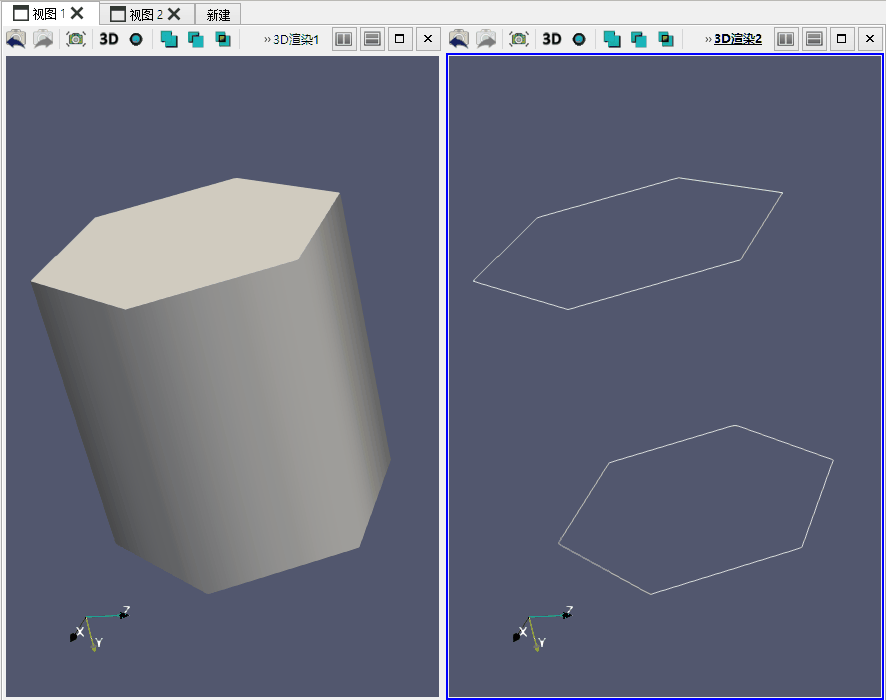
Task: Close the 视图 1 tab with its X
Action: pos(77,13)
